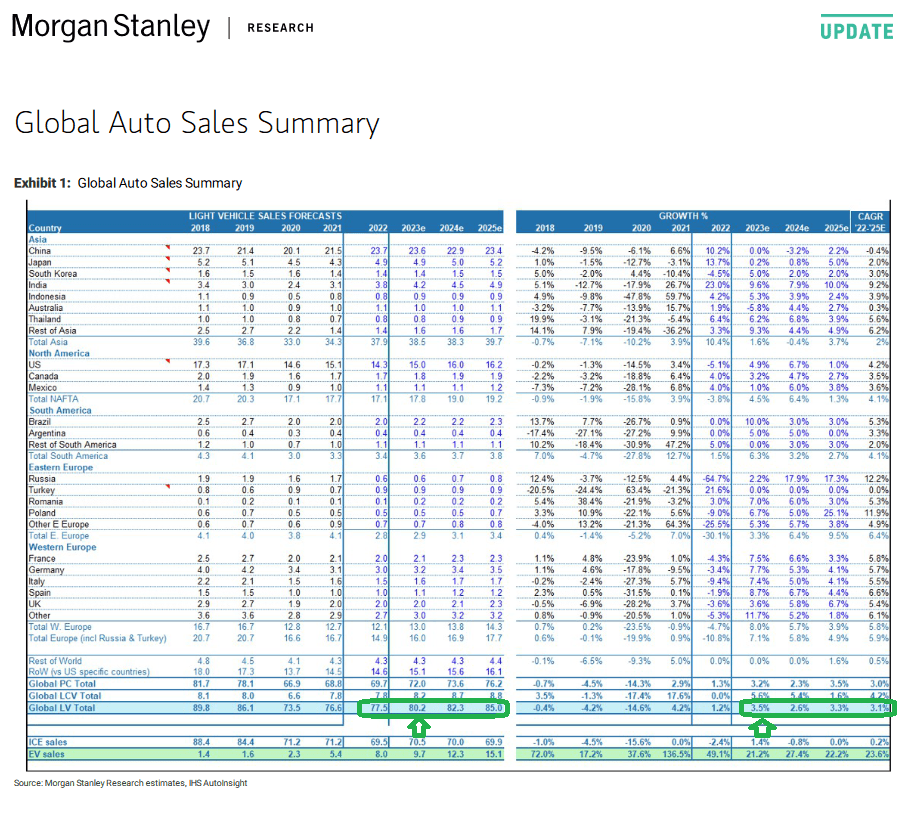Image resolution: width=909 pixels, height=823 pixels.
Task: Click EV sales 2021 growth value 136.5%
Action: coord(676,755)
